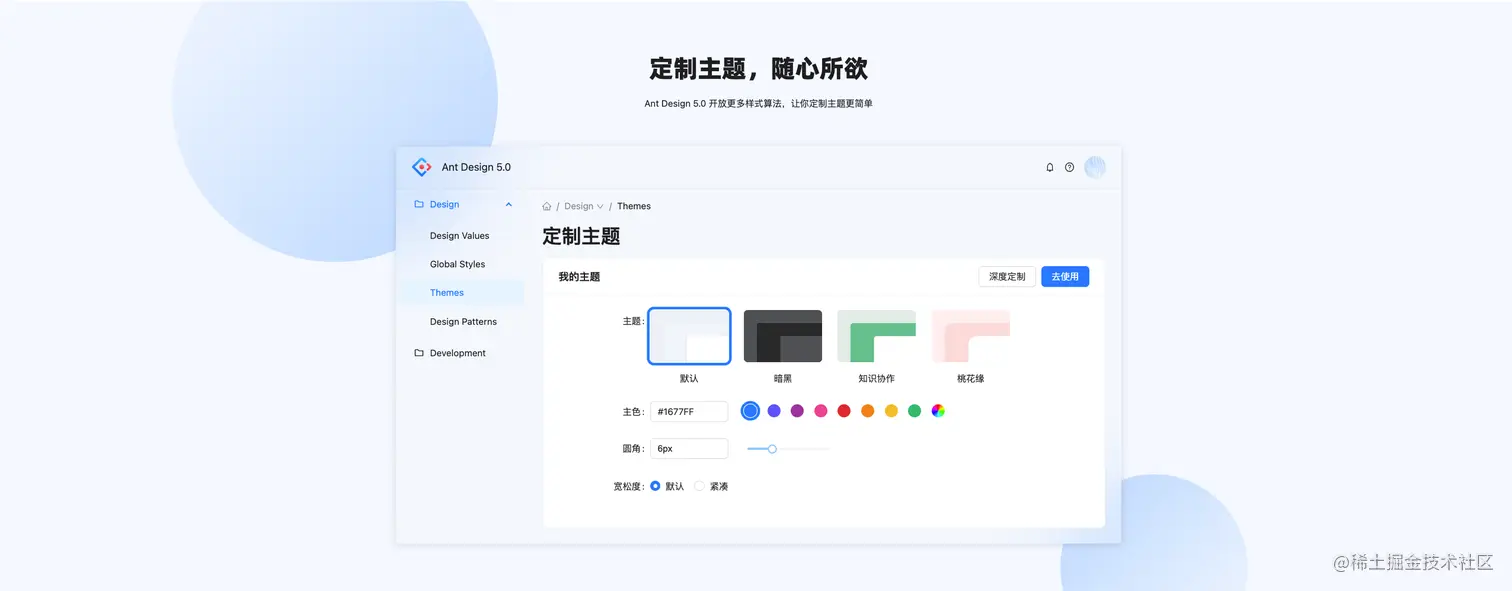Open the user avatar menu

pyautogui.click(x=1095, y=167)
